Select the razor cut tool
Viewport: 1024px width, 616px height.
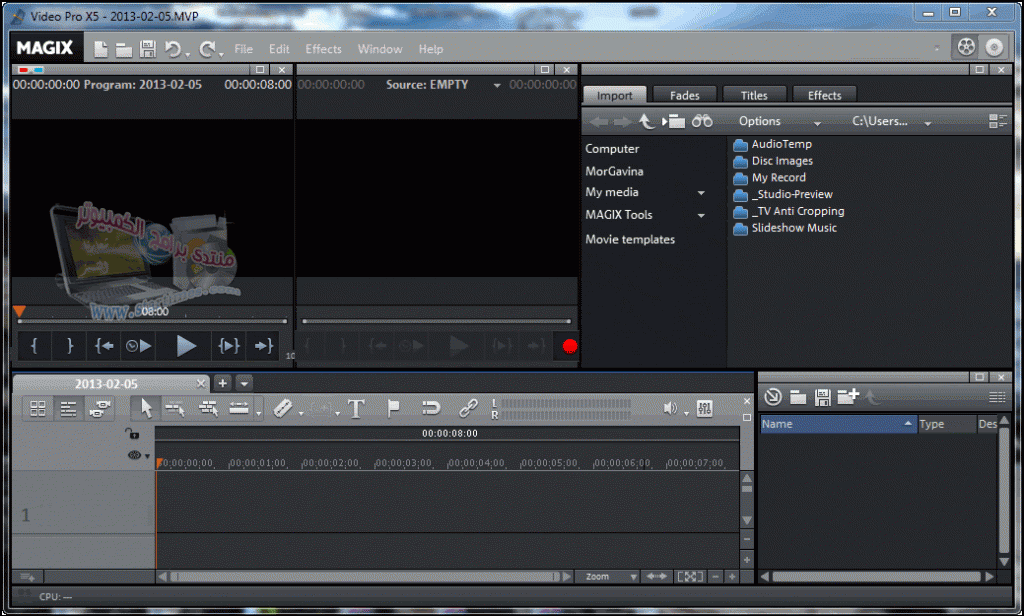click(282, 409)
